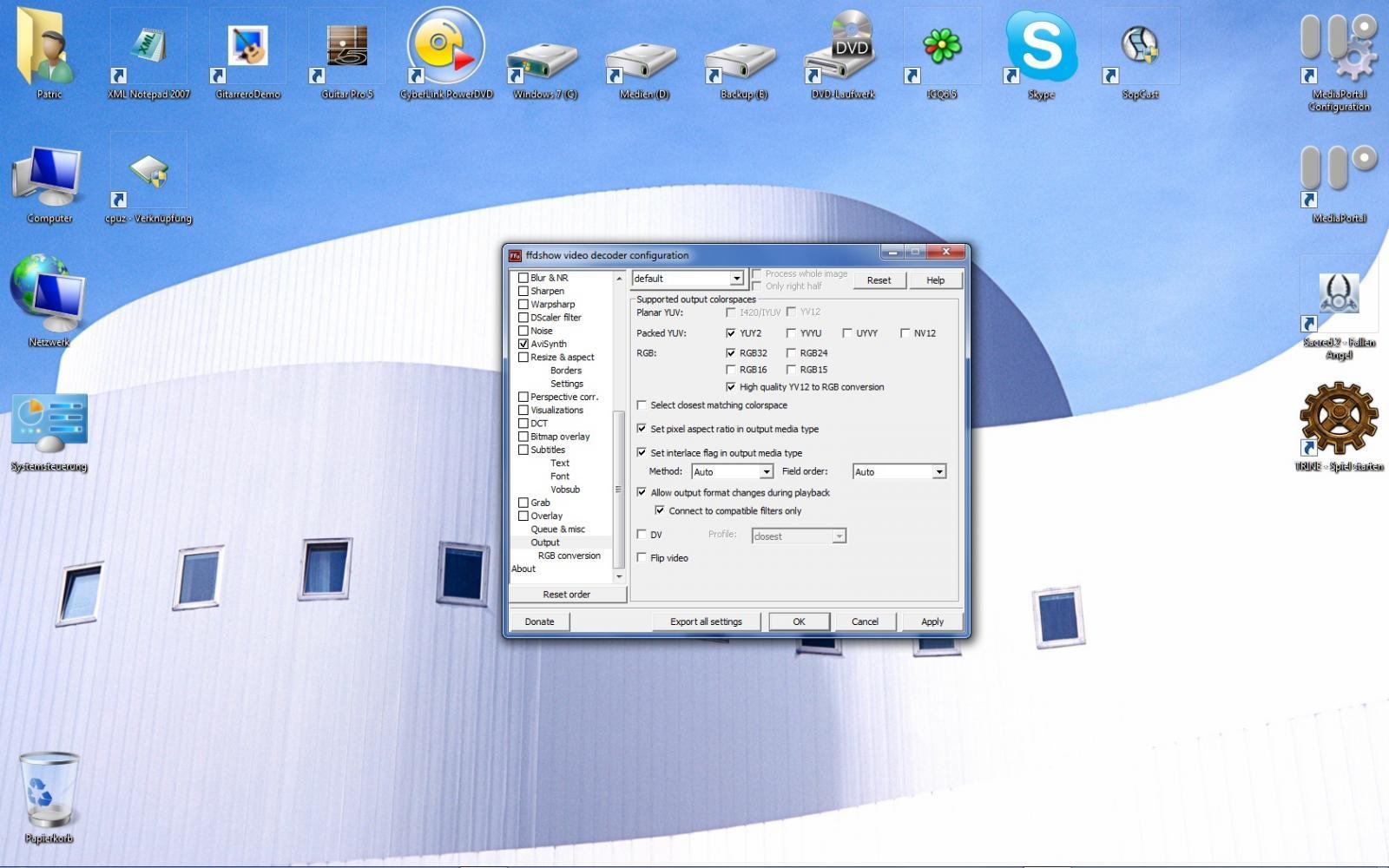This screenshot has width=1389, height=868.
Task: Select RGB conversion in the filter list
Action: pyautogui.click(x=569, y=556)
